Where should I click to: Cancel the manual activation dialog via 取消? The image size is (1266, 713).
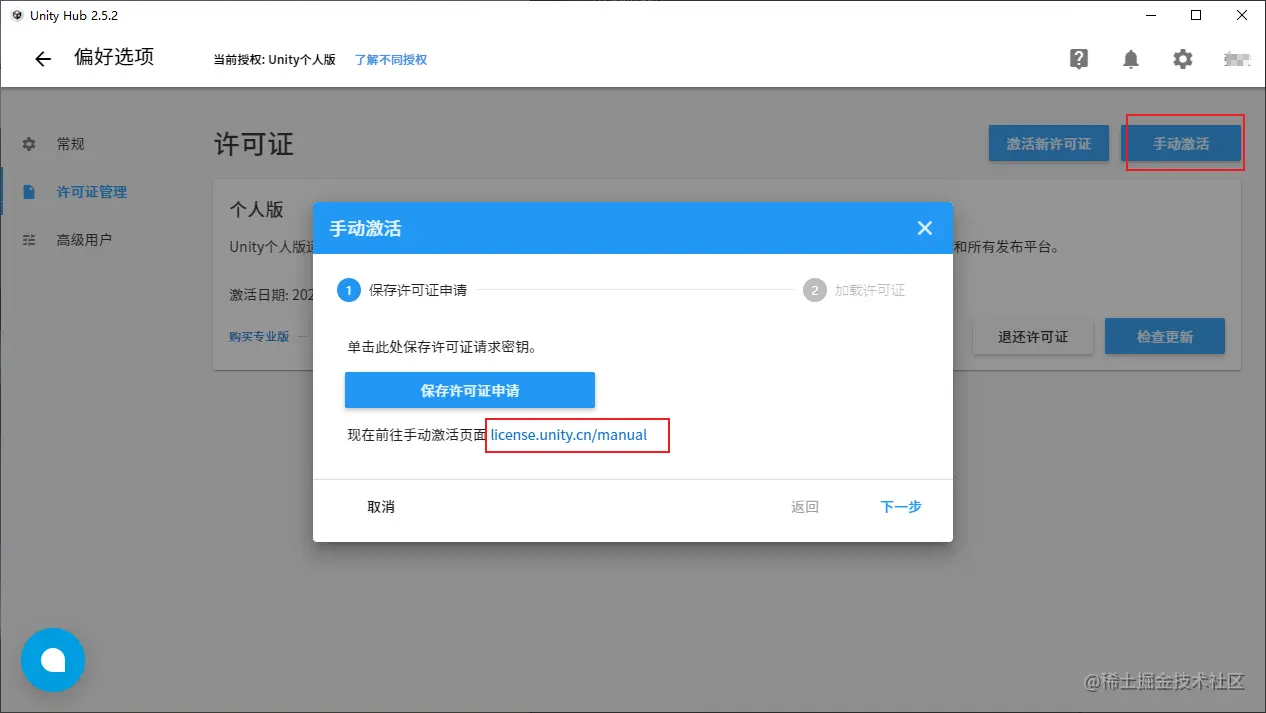coord(381,506)
